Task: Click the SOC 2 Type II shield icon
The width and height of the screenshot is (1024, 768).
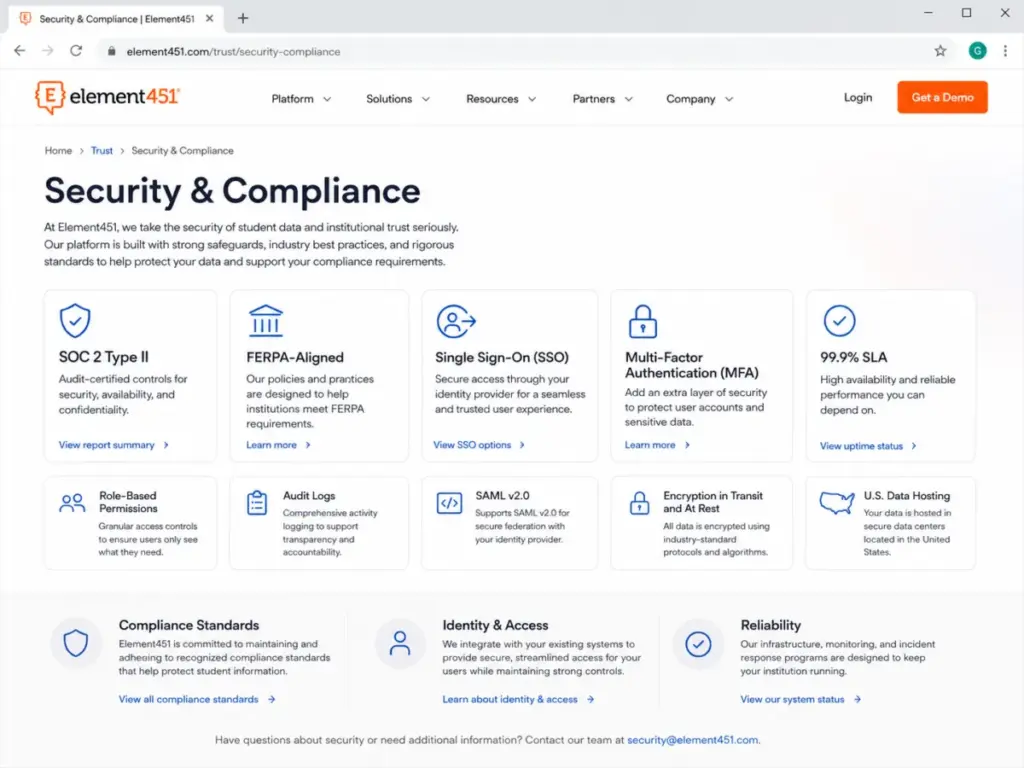Action: pyautogui.click(x=75, y=321)
